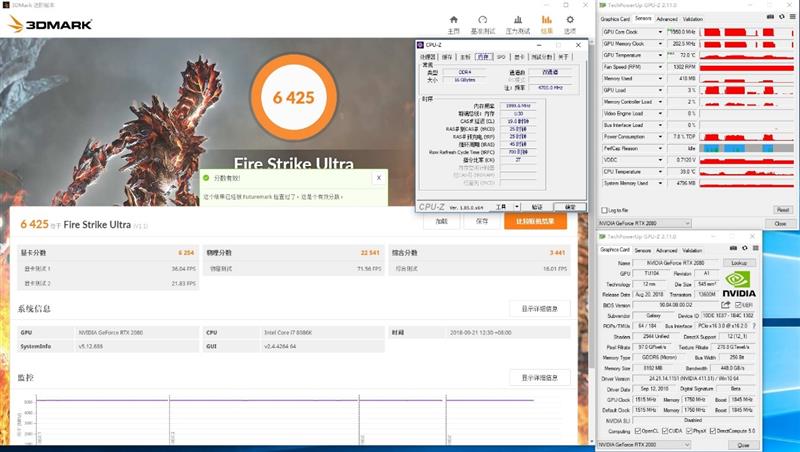Expand the GPU Memory Clock sensor dropdown

click(x=660, y=44)
